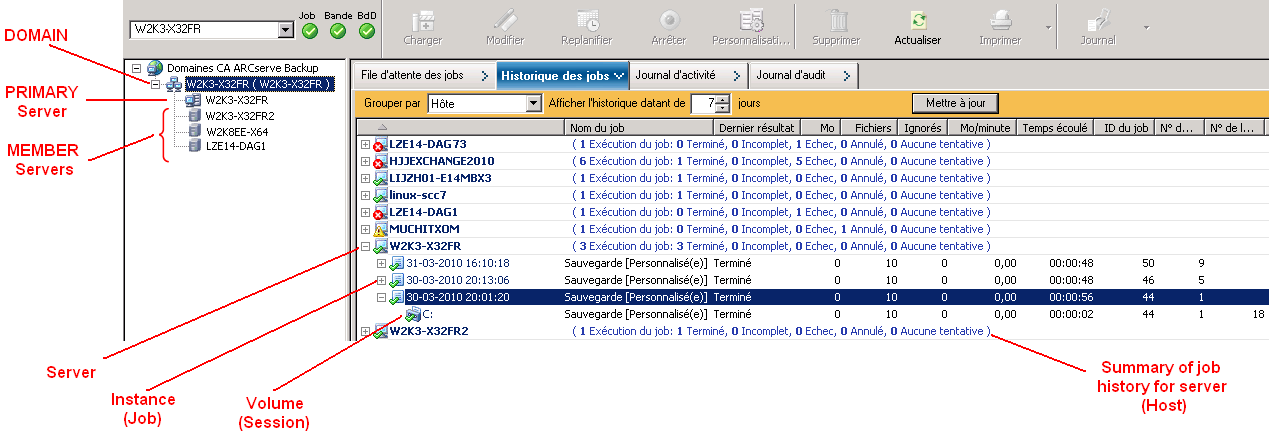Sort by the Fichiers column header

coord(867,128)
